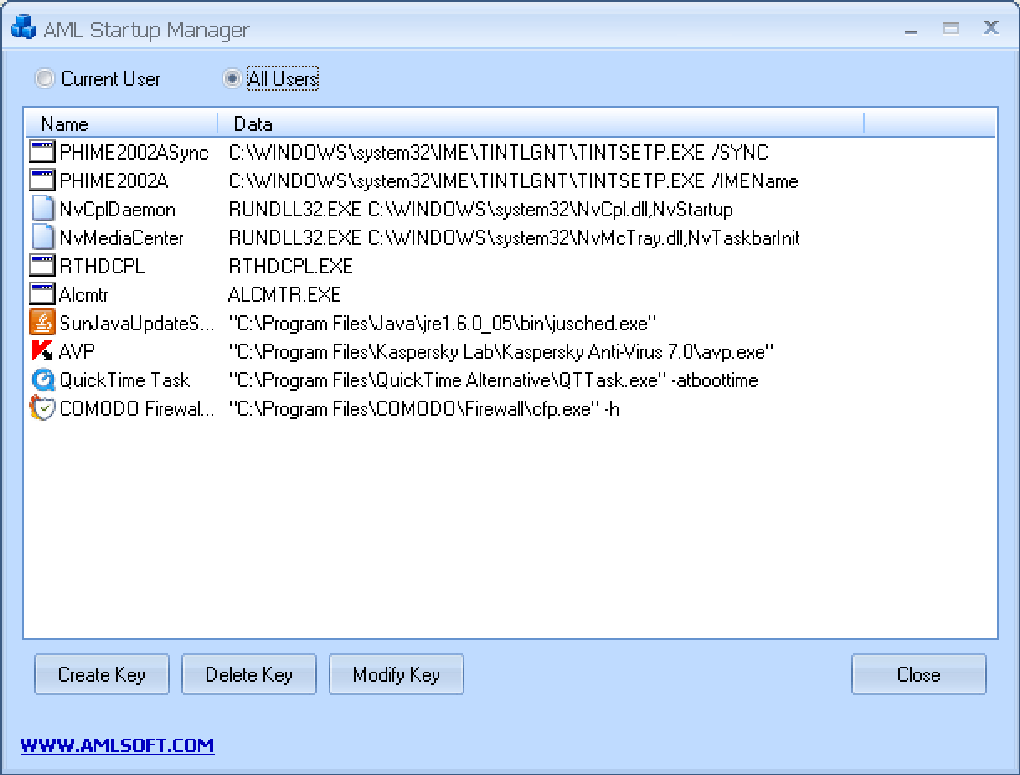Viewport: 1020px width, 775px height.
Task: Click the RTHDCPL entry icon
Action: (x=42, y=265)
